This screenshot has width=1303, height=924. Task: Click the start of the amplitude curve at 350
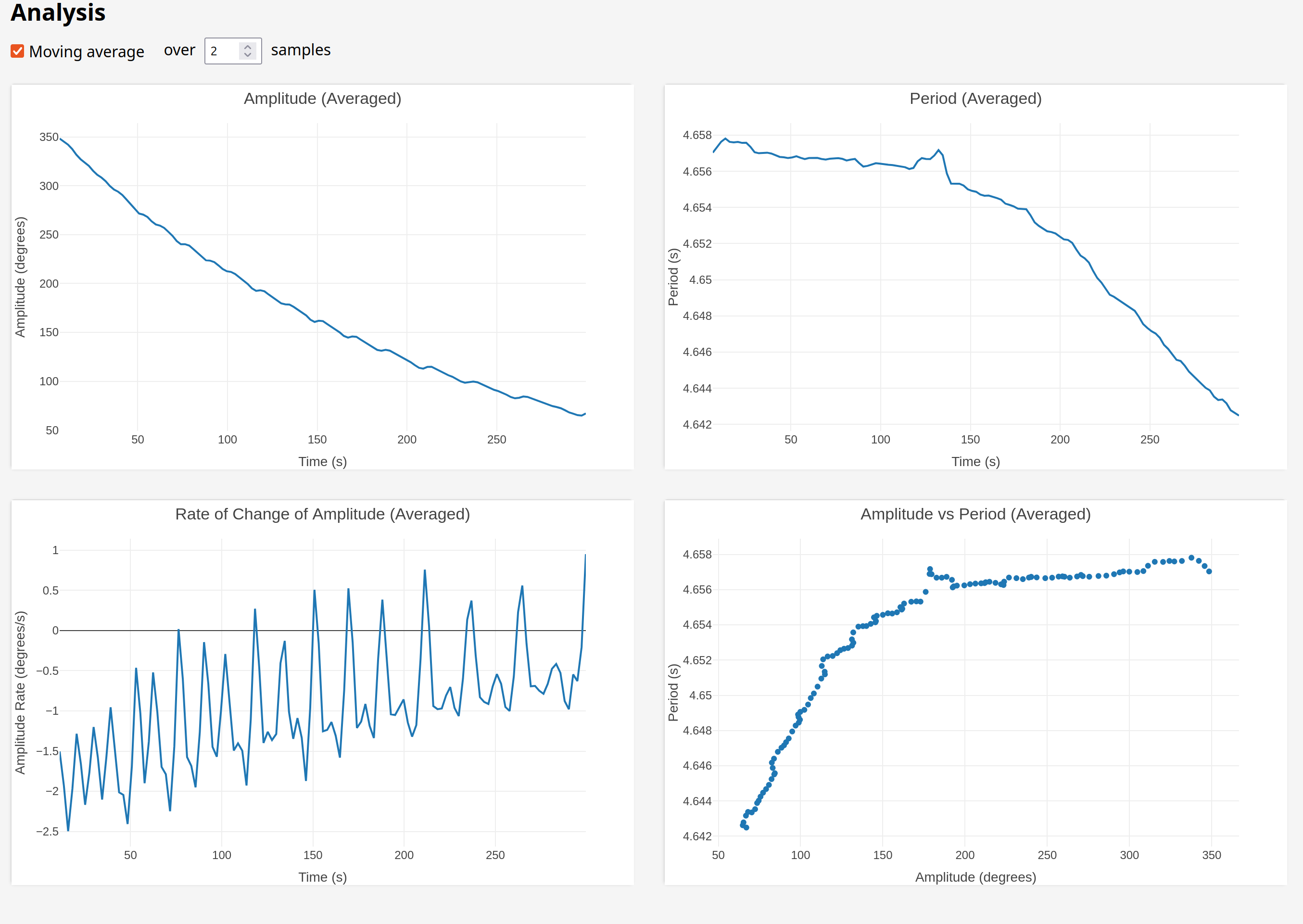point(61,139)
